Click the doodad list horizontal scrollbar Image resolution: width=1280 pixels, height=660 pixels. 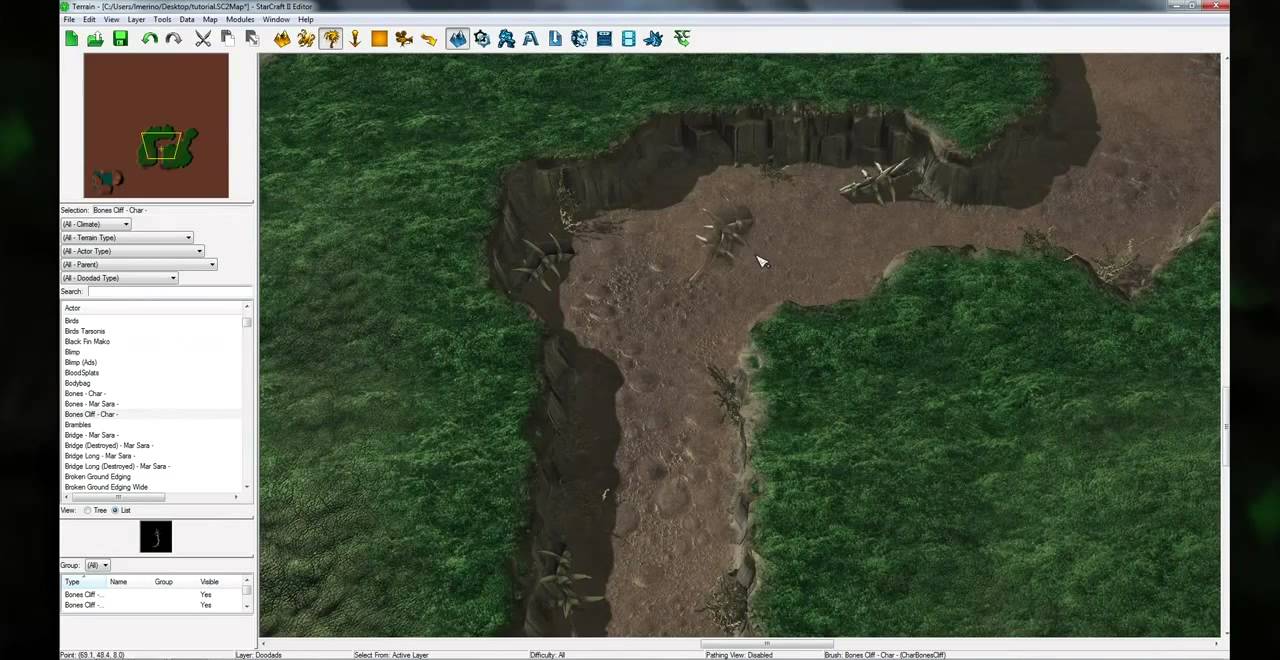click(151, 497)
